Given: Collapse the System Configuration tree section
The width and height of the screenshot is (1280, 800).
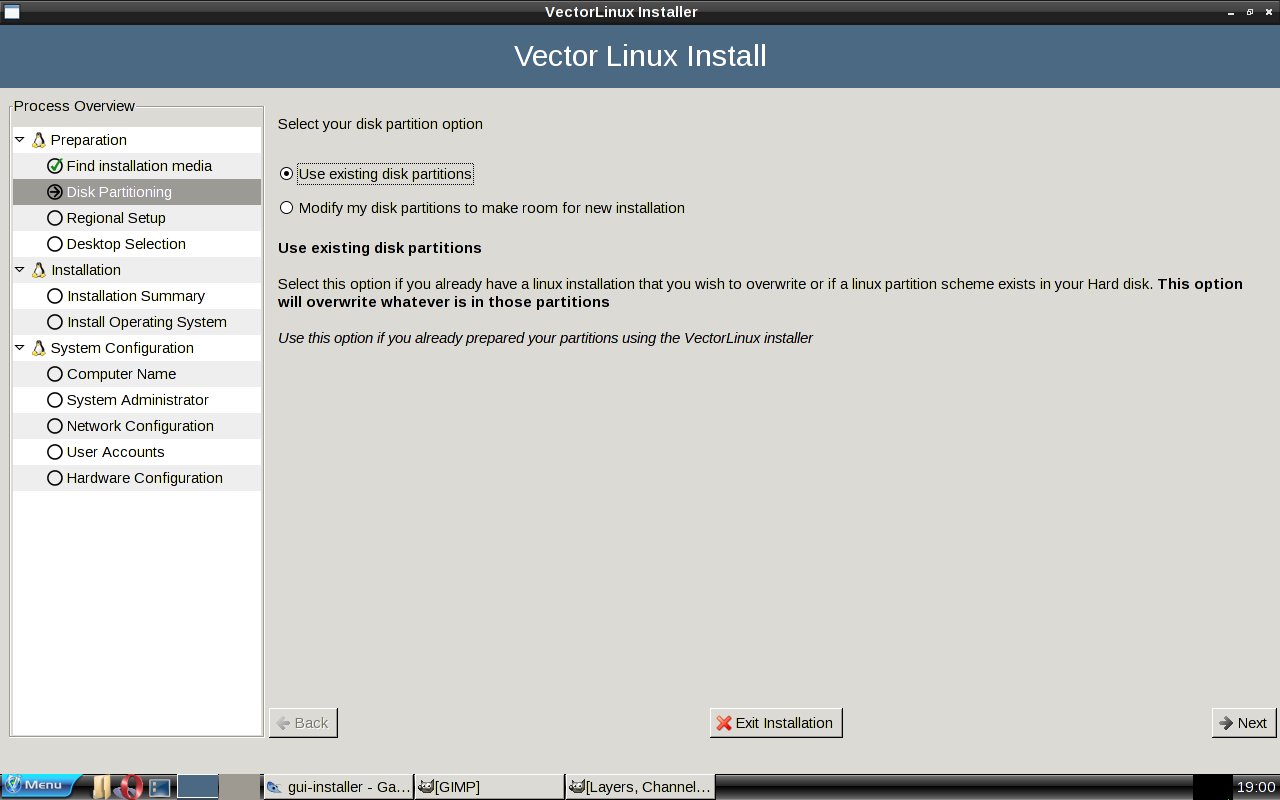Looking at the screenshot, I should click(x=20, y=348).
